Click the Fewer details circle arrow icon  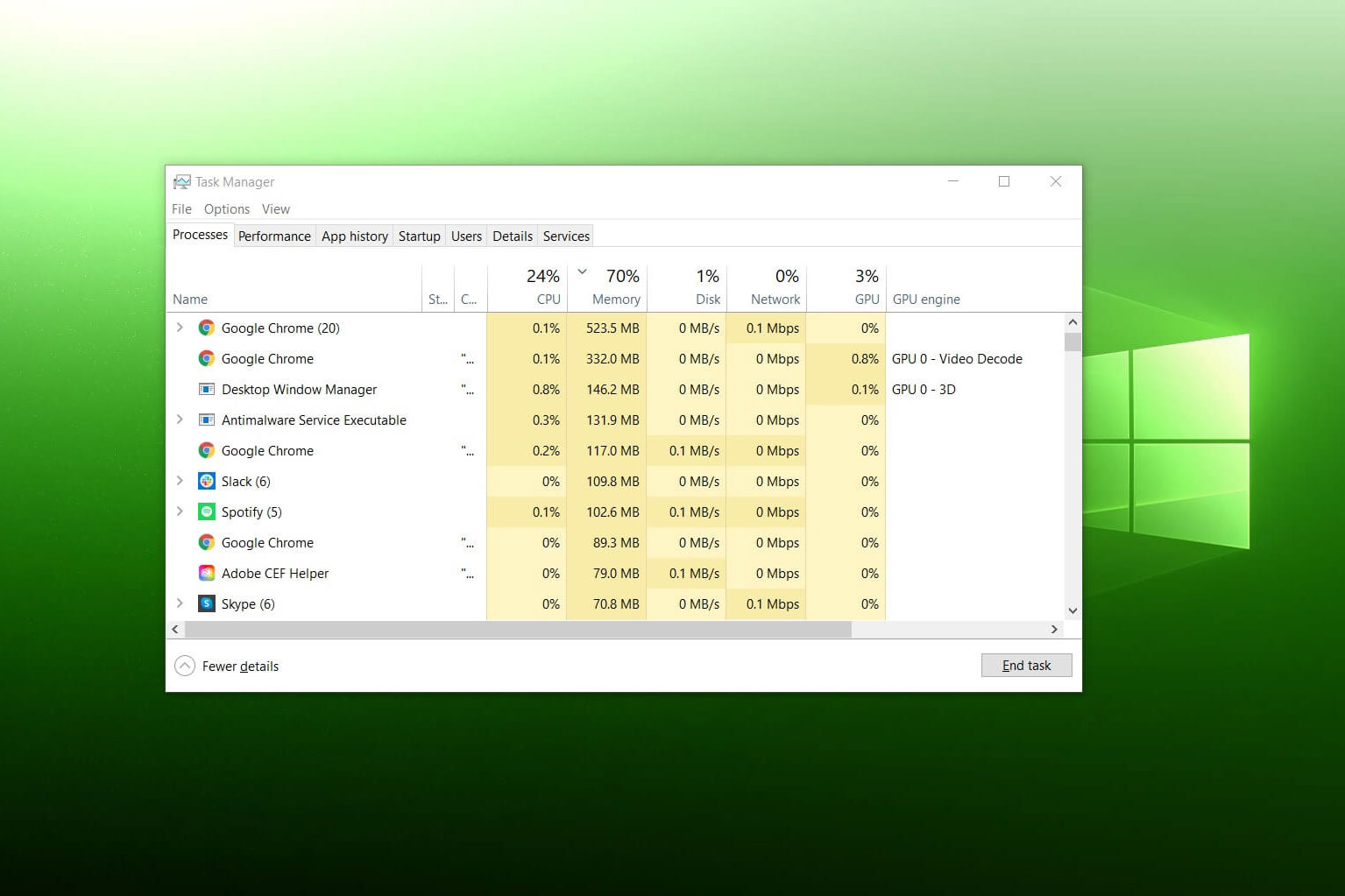pyautogui.click(x=185, y=666)
